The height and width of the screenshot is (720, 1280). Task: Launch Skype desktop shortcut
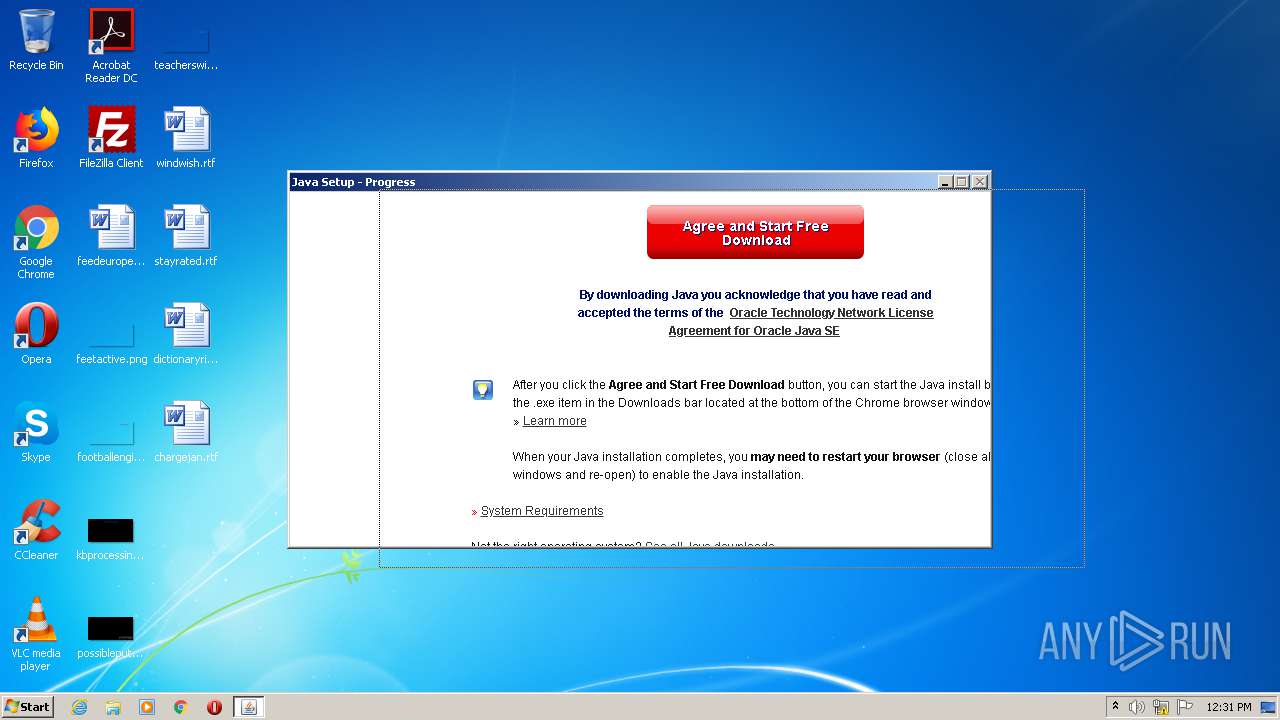(x=36, y=432)
